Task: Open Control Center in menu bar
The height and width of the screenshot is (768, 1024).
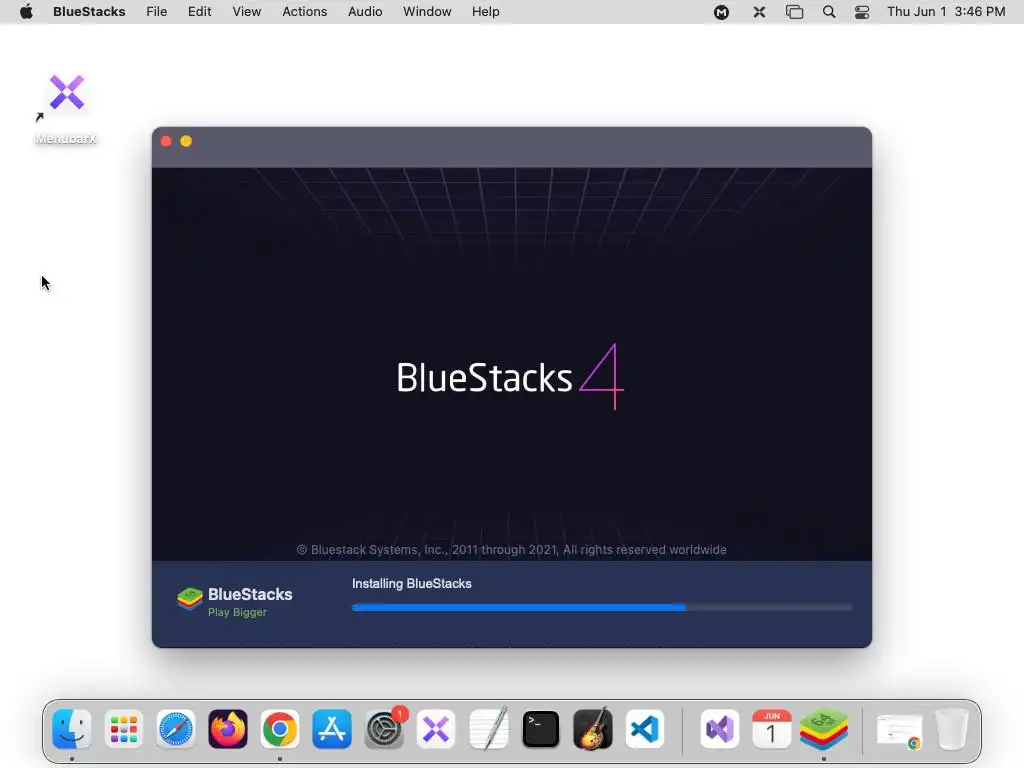Action: (x=862, y=12)
